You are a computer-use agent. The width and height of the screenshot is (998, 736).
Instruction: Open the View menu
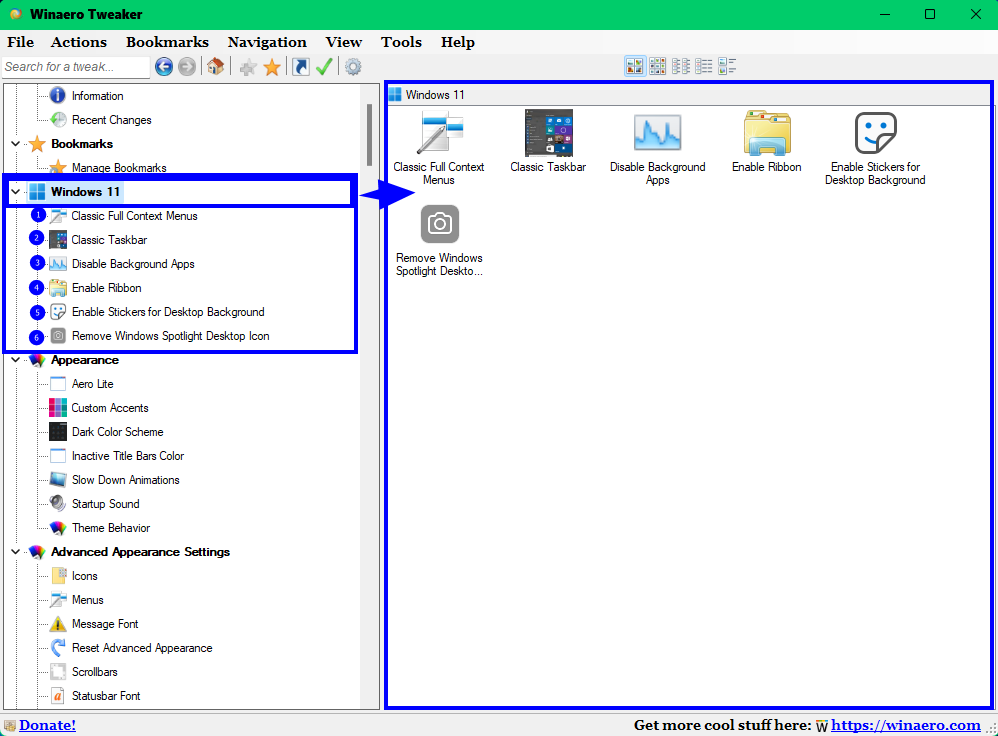coord(344,42)
